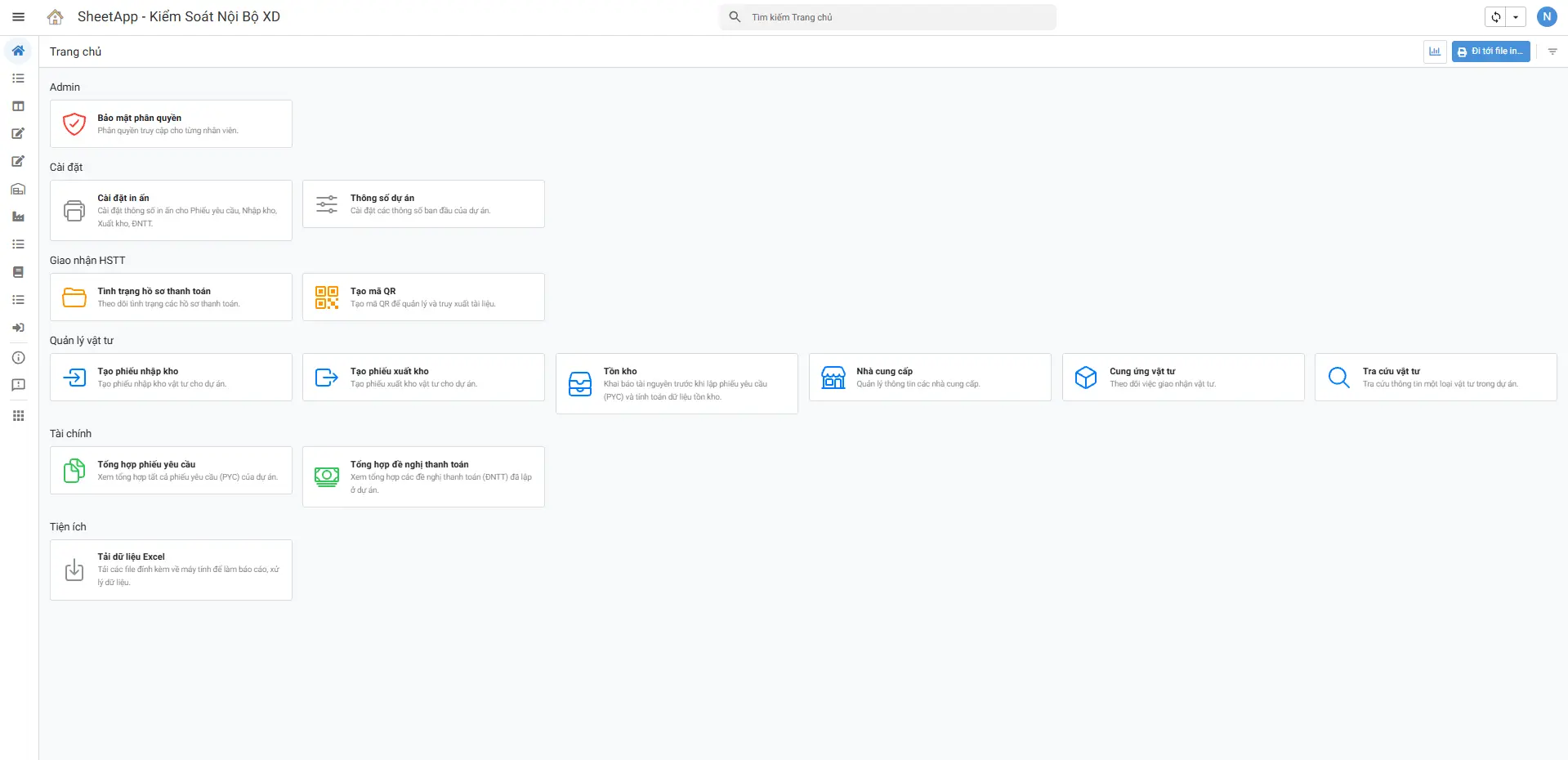This screenshot has width=1568, height=760.
Task: Open the columns layout sidebar icon
Action: pos(18,106)
